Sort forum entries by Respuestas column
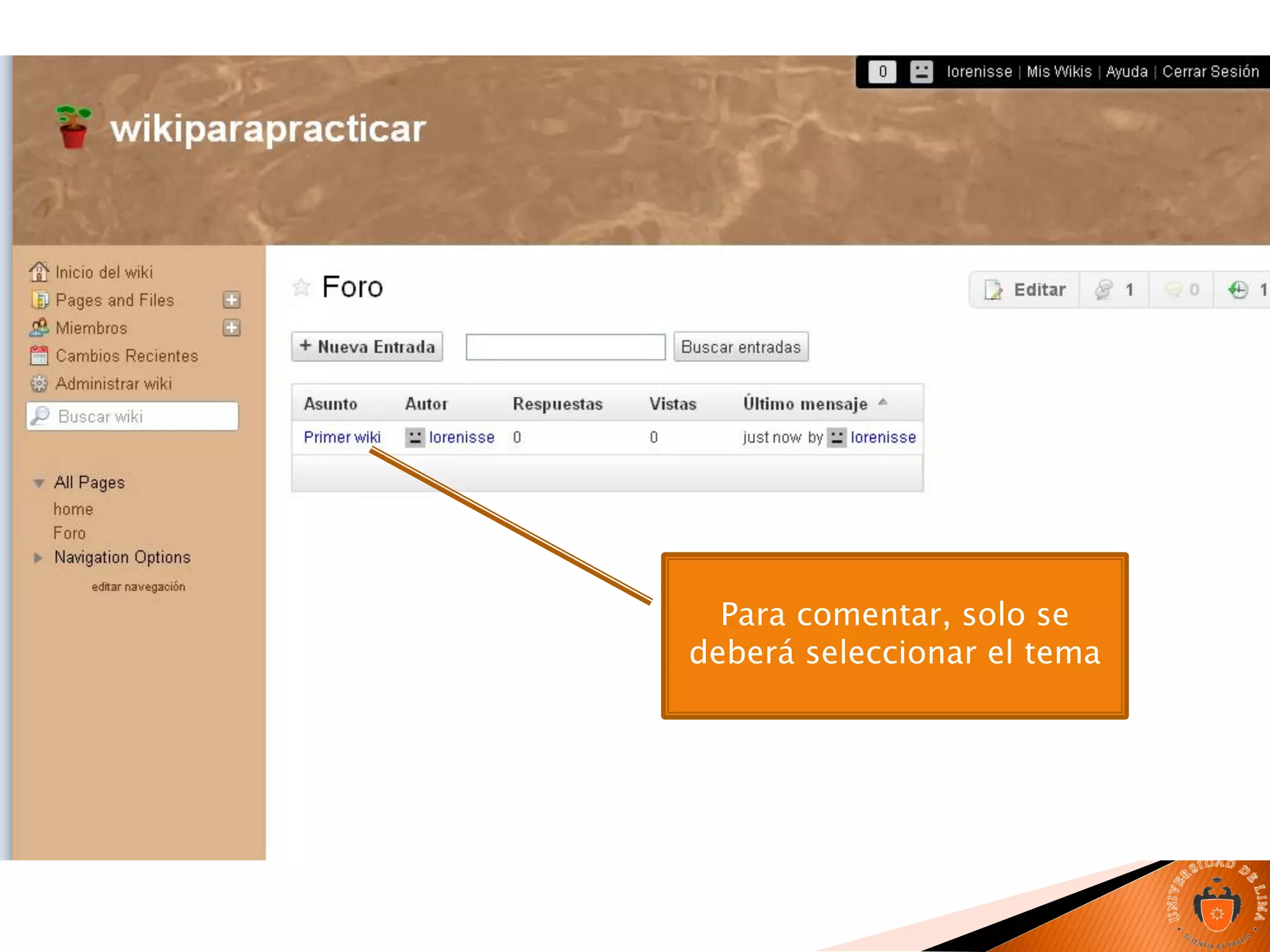1270x952 pixels. pos(557,404)
